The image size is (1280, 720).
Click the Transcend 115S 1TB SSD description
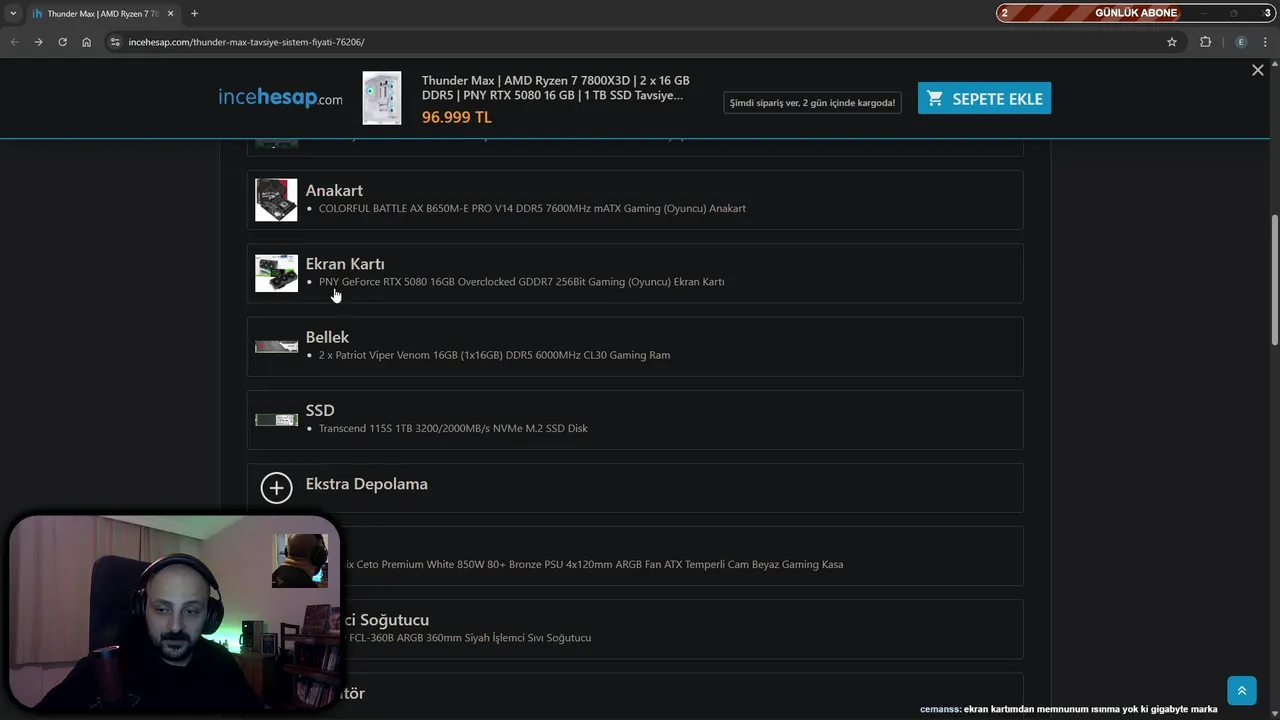pos(453,428)
